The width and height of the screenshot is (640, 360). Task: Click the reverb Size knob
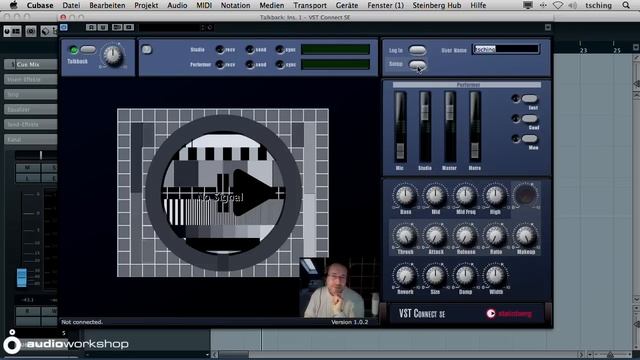pyautogui.click(x=435, y=276)
